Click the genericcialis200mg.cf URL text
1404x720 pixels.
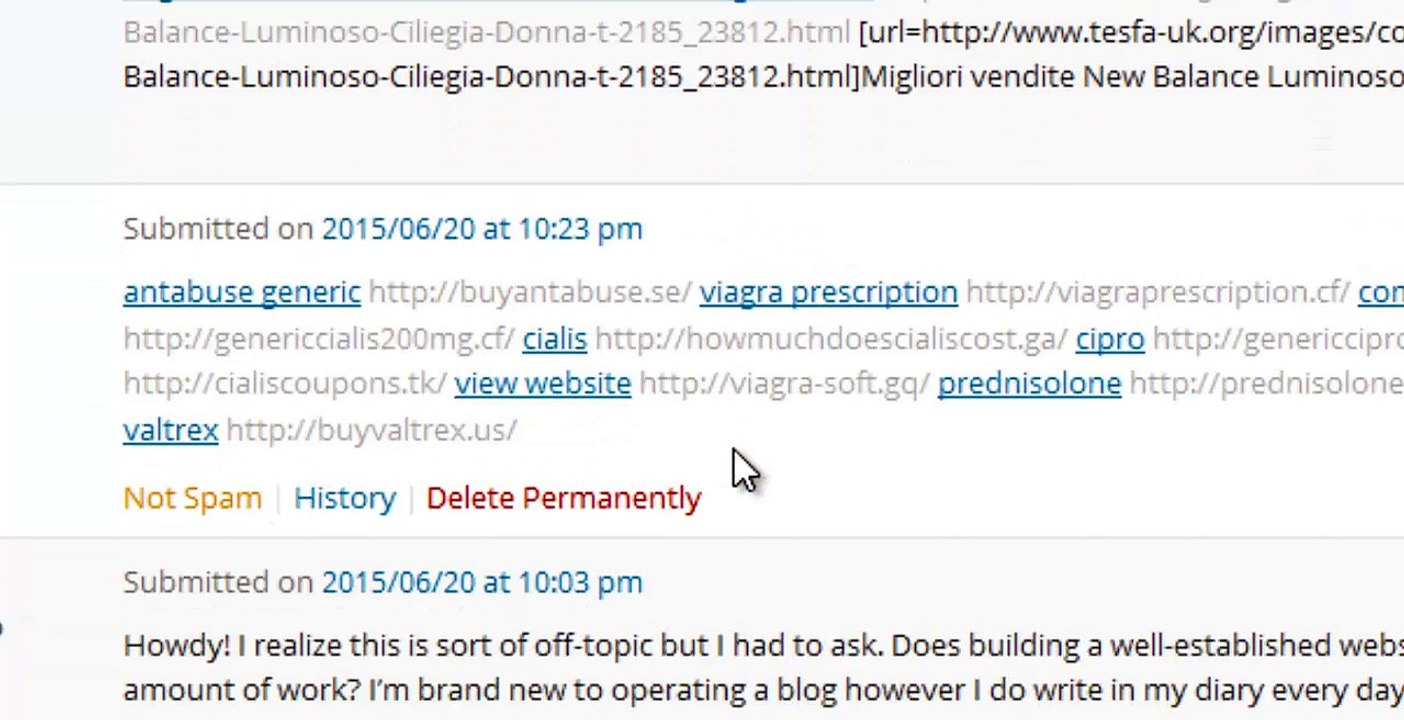318,338
